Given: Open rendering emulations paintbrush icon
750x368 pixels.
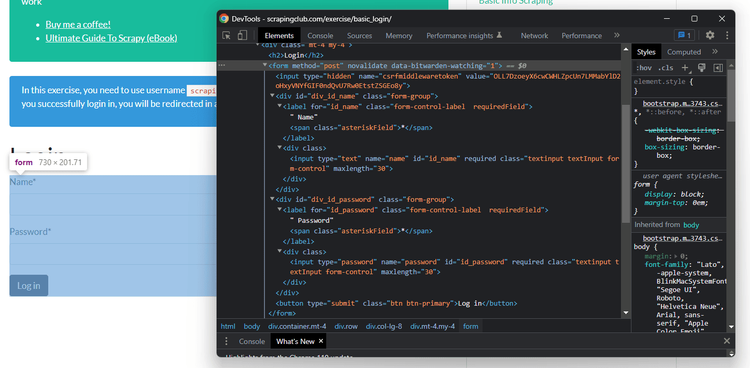Looking at the screenshot, I should [702, 68].
